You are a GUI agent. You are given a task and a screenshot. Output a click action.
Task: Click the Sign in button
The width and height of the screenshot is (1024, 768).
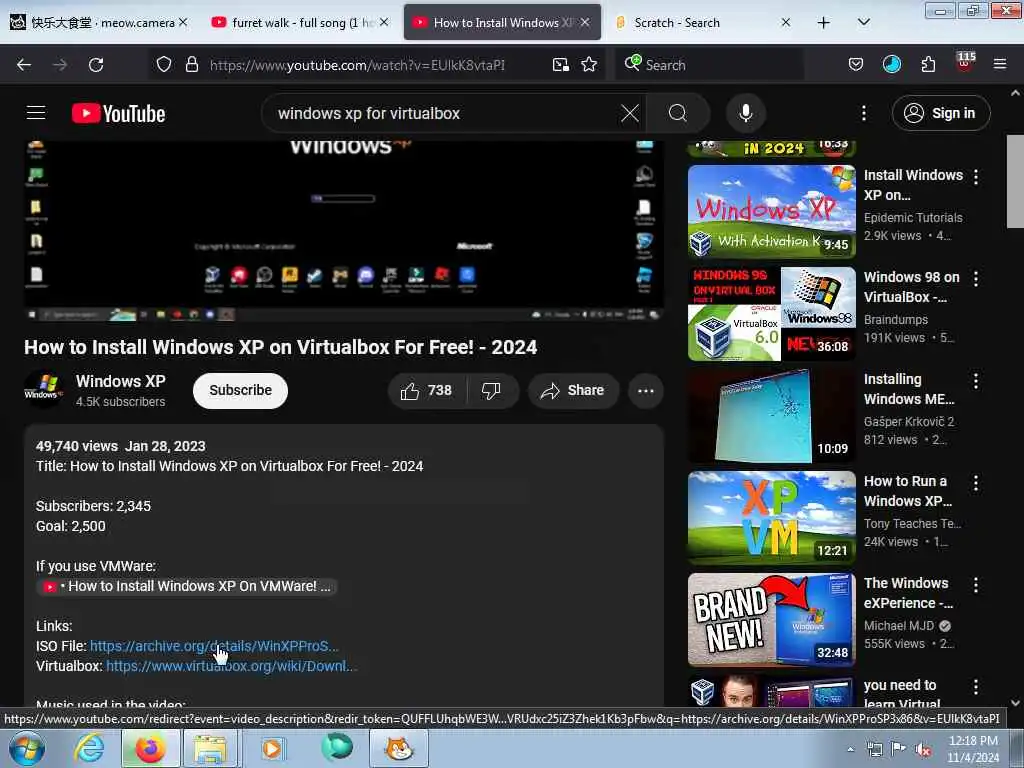click(940, 114)
